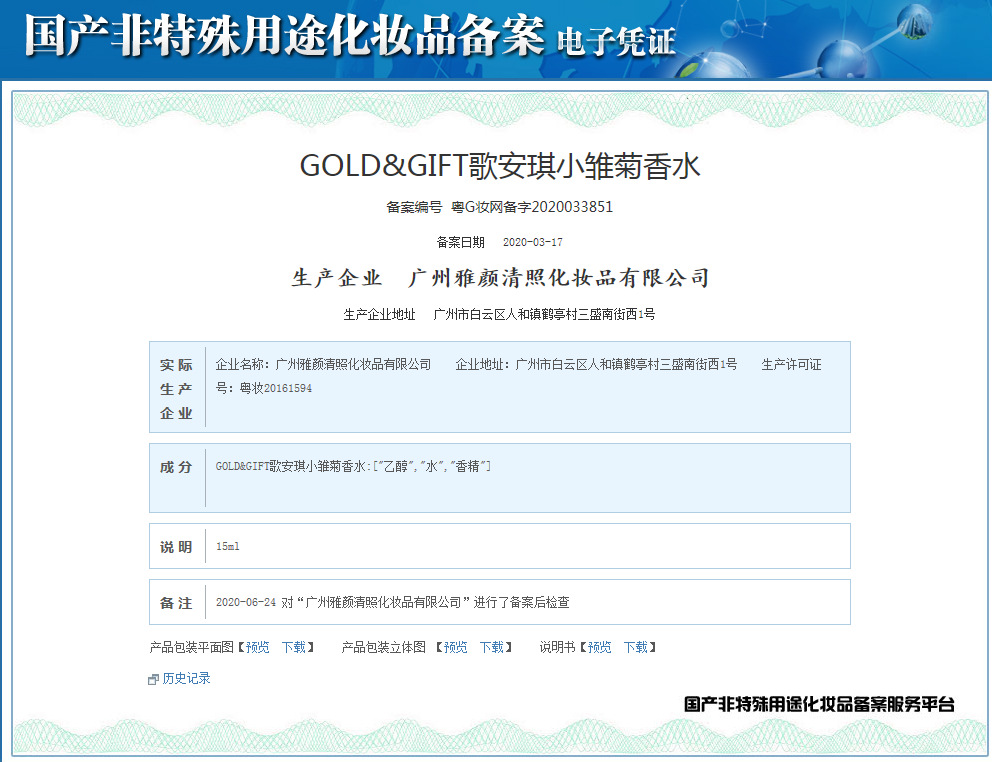Click the 备注 row label
992x762 pixels.
[x=176, y=603]
